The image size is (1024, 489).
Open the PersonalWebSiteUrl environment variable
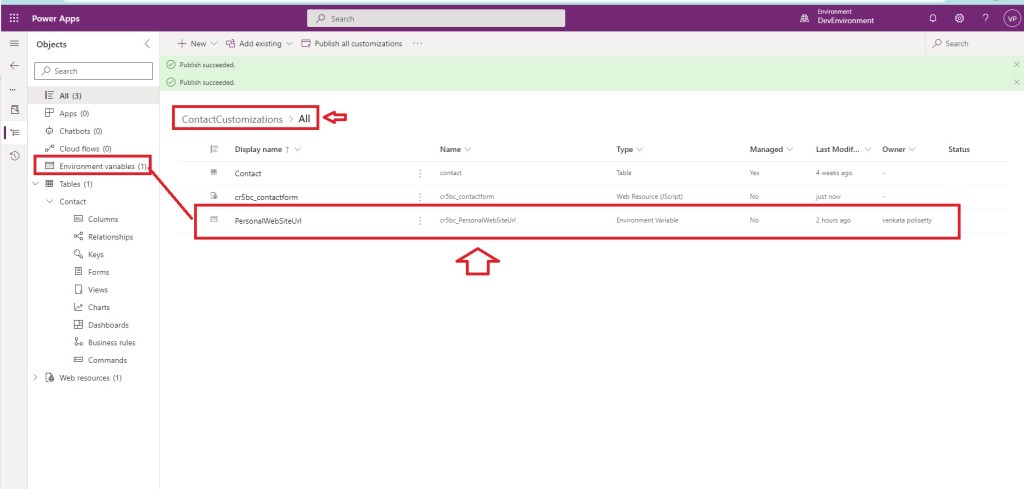pyautogui.click(x=268, y=220)
